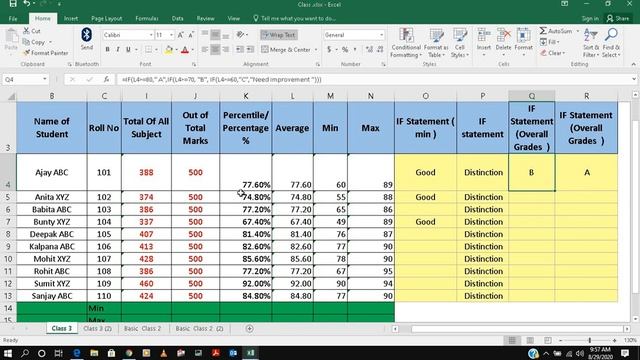Open the Name Box Q4 dropdown
Image resolution: width=640 pixels, height=360 pixels.
pyautogui.click(x=44, y=80)
